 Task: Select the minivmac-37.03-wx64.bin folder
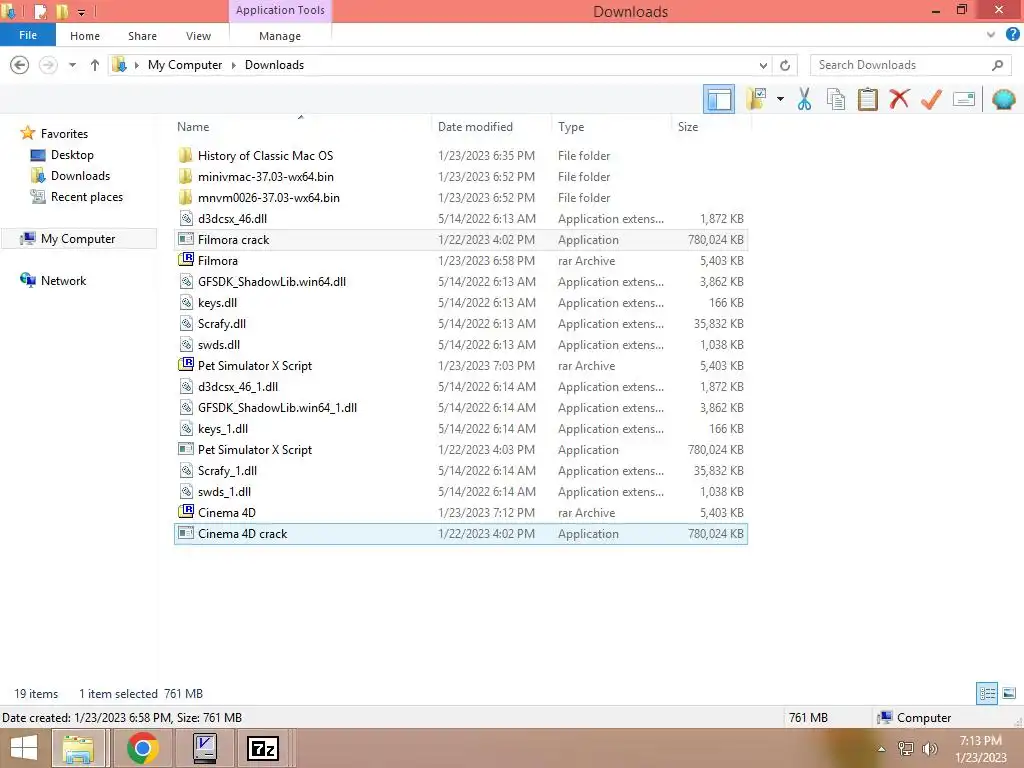click(460, 176)
